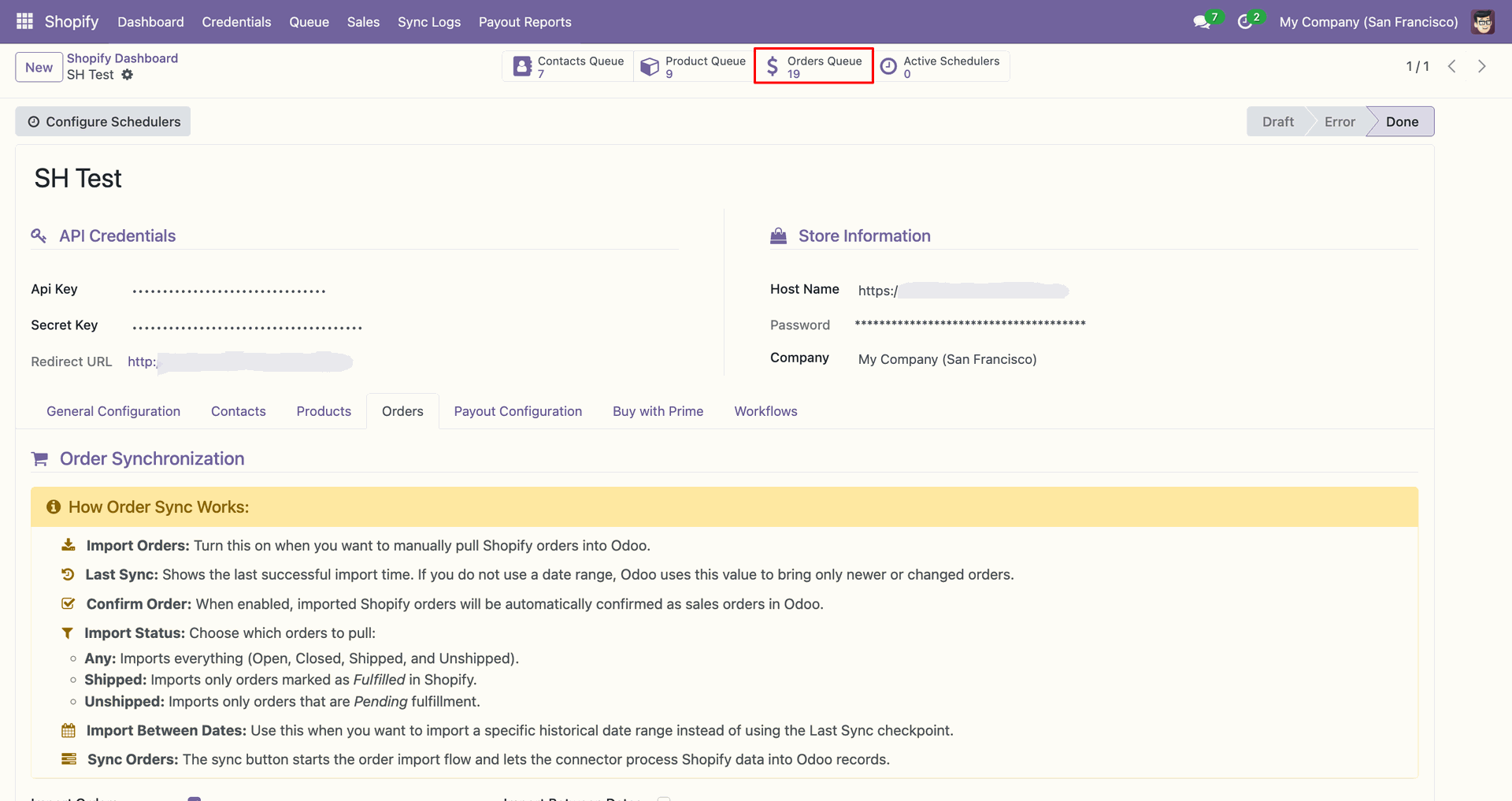Click the Shopify app brand name
The image size is (1512, 801).
72,21
